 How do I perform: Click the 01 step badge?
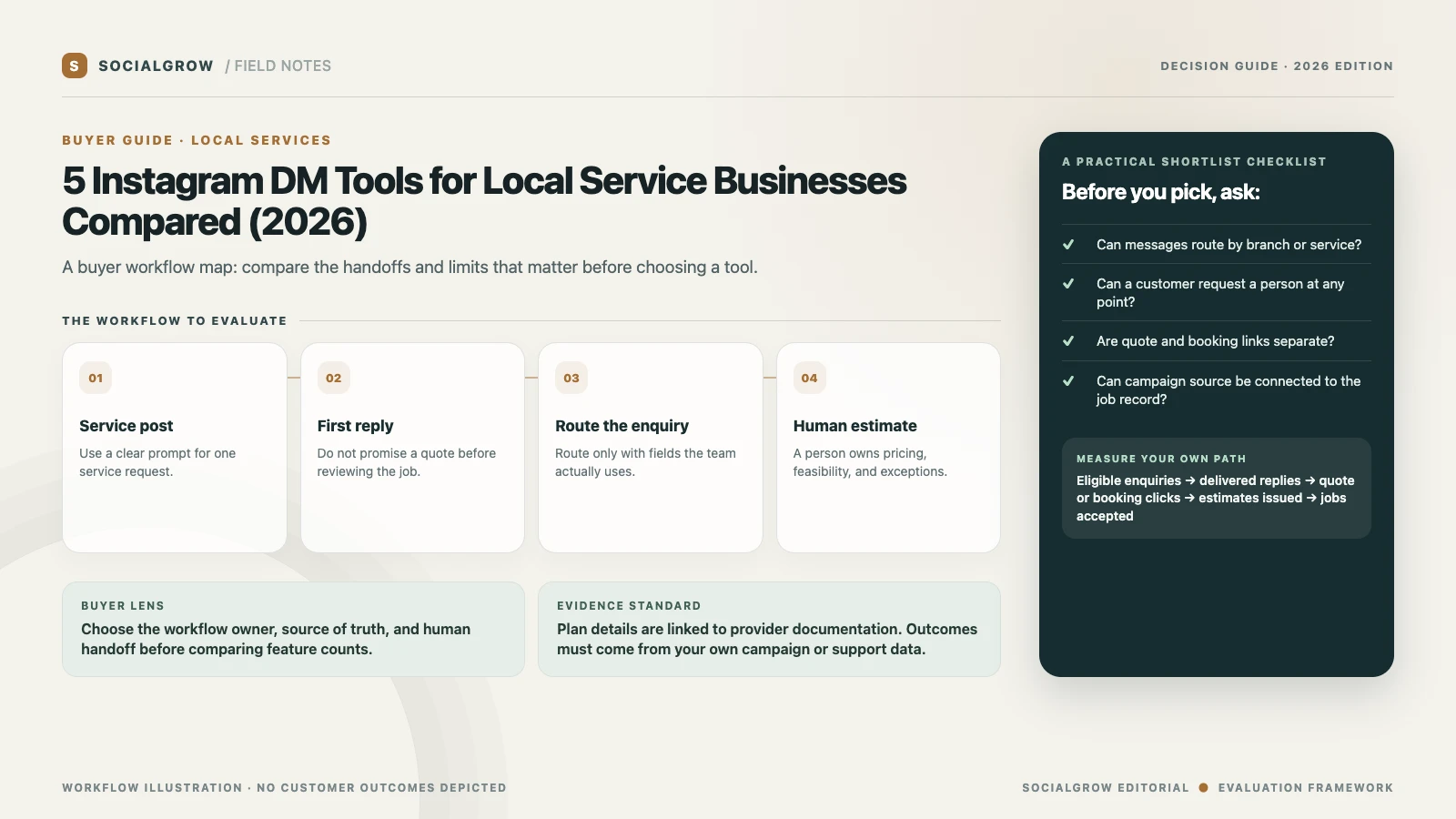tap(96, 378)
